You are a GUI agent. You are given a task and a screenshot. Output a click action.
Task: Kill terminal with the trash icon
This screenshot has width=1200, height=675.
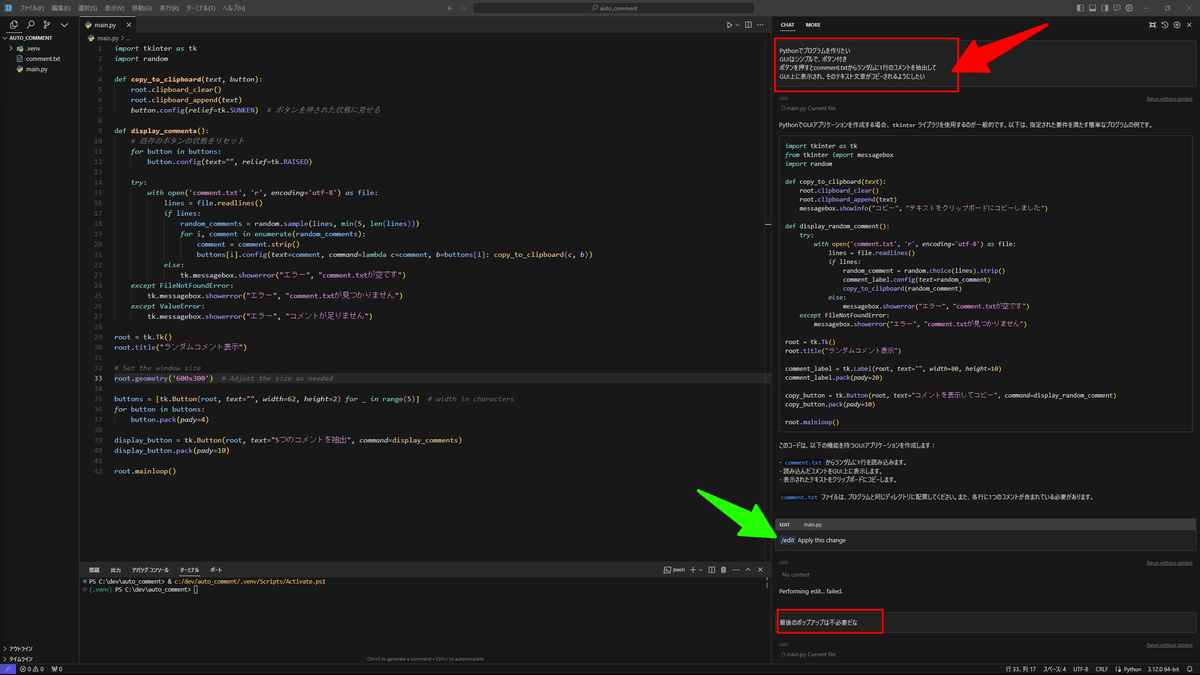(724, 570)
